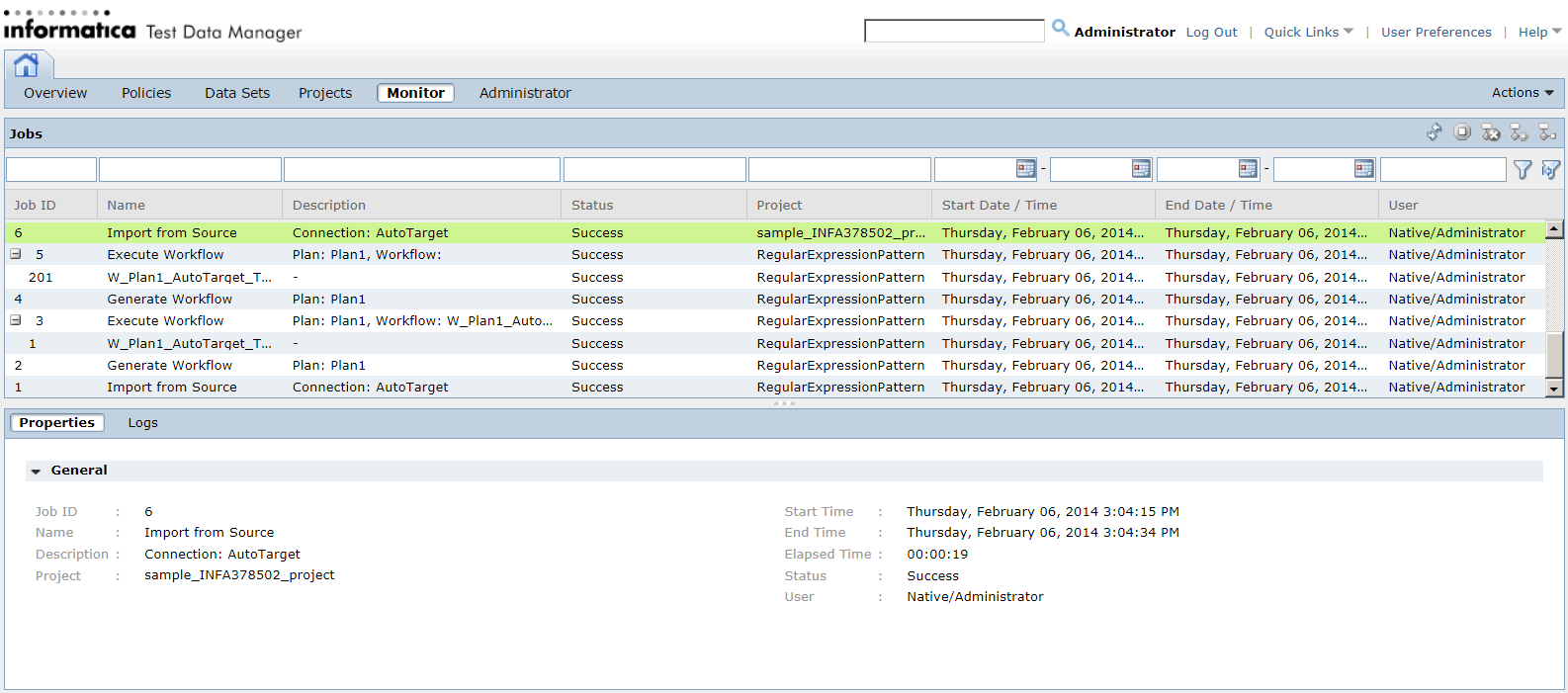
Task: Click the abort workflow icon with X
Action: (1491, 132)
